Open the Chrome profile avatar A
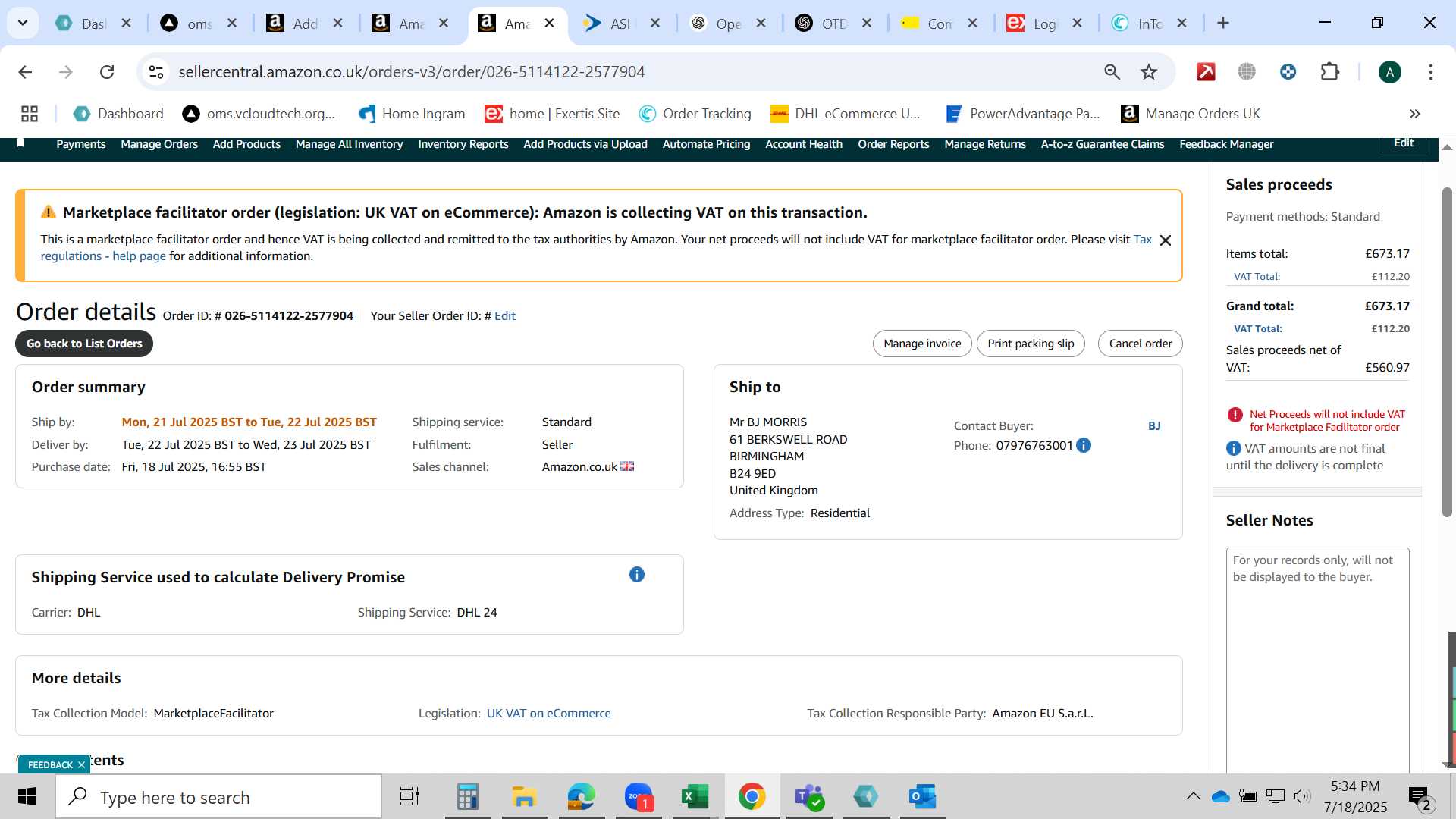Screen dimensions: 1456x819 tap(1389, 72)
